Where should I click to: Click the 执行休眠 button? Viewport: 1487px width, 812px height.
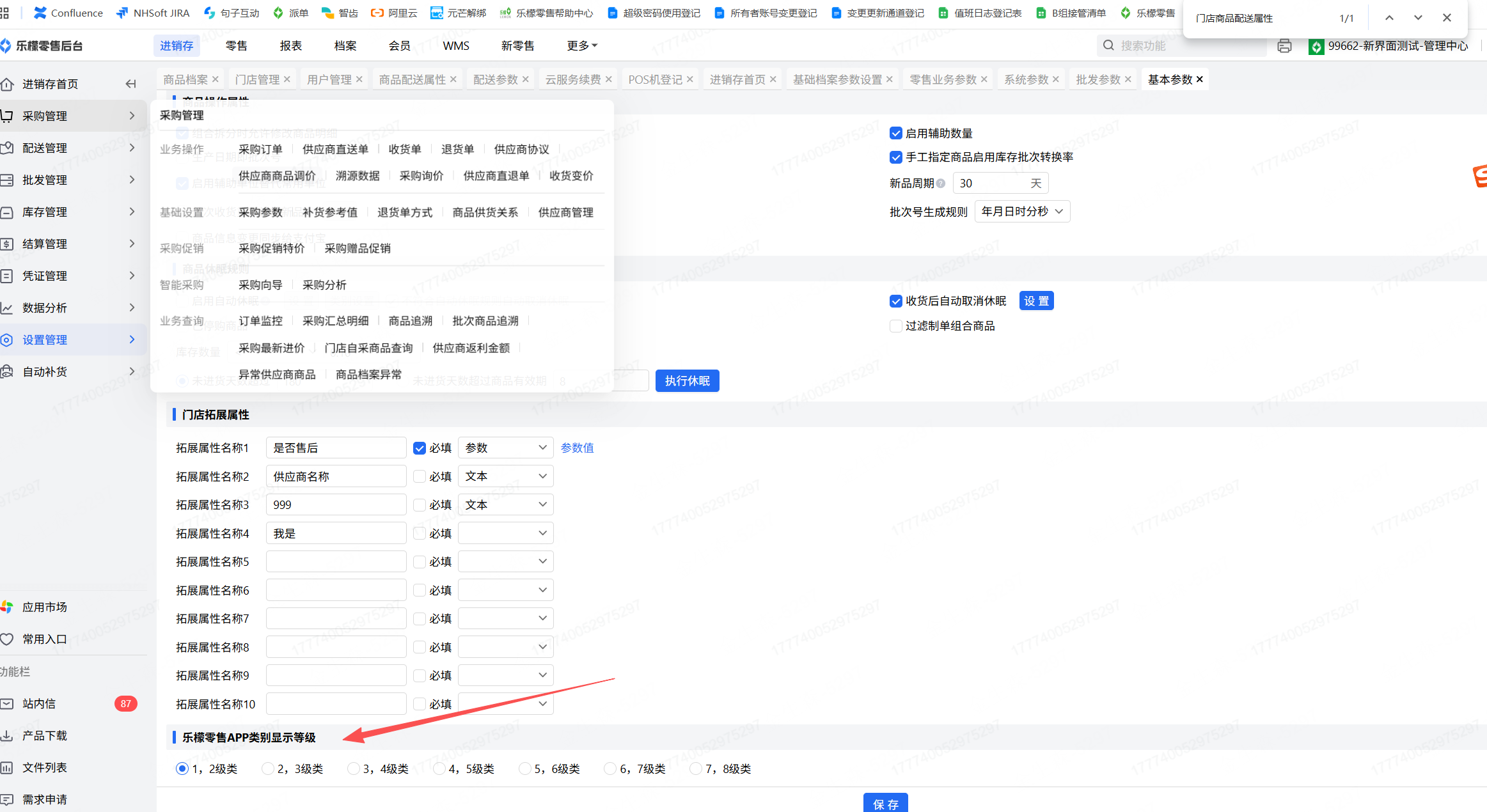pos(687,381)
